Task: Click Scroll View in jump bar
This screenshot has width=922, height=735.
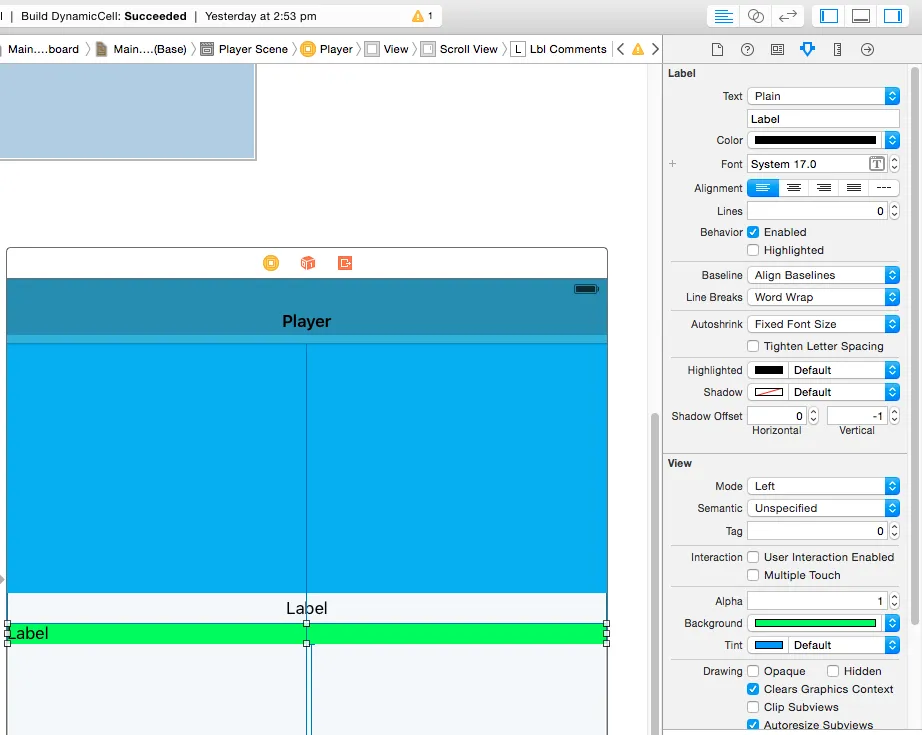Action: coord(461,49)
